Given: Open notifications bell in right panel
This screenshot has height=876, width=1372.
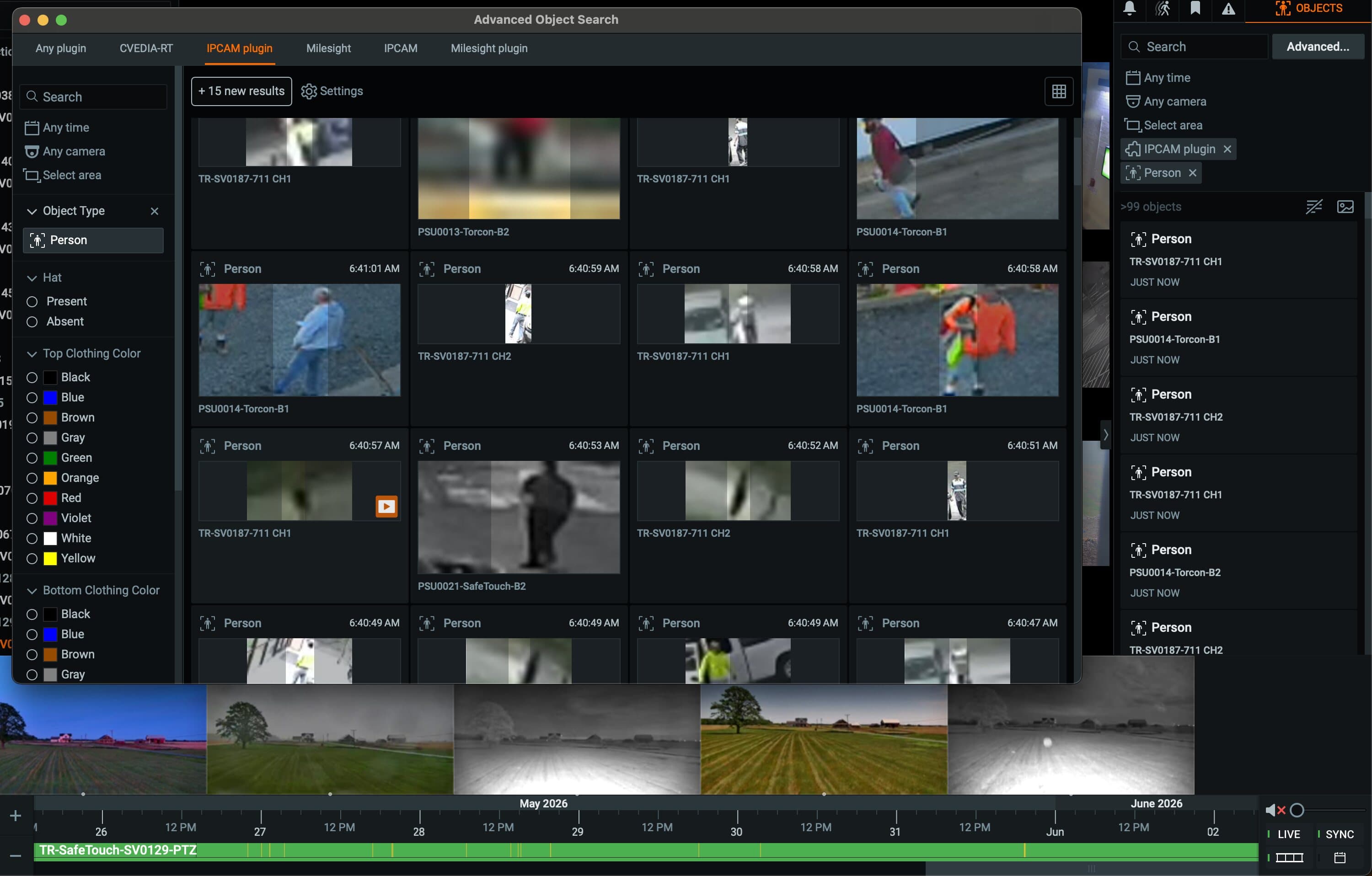Looking at the screenshot, I should 1129,9.
